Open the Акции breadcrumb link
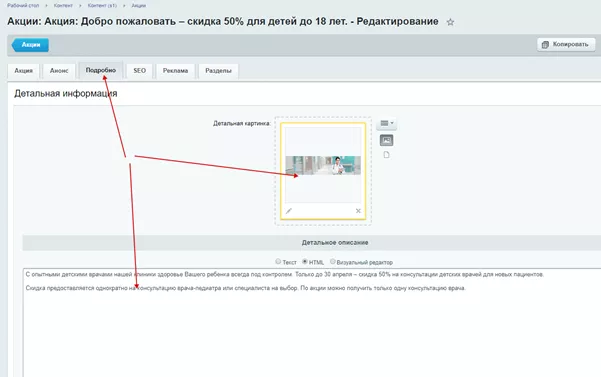601x377 pixels. tap(139, 5)
